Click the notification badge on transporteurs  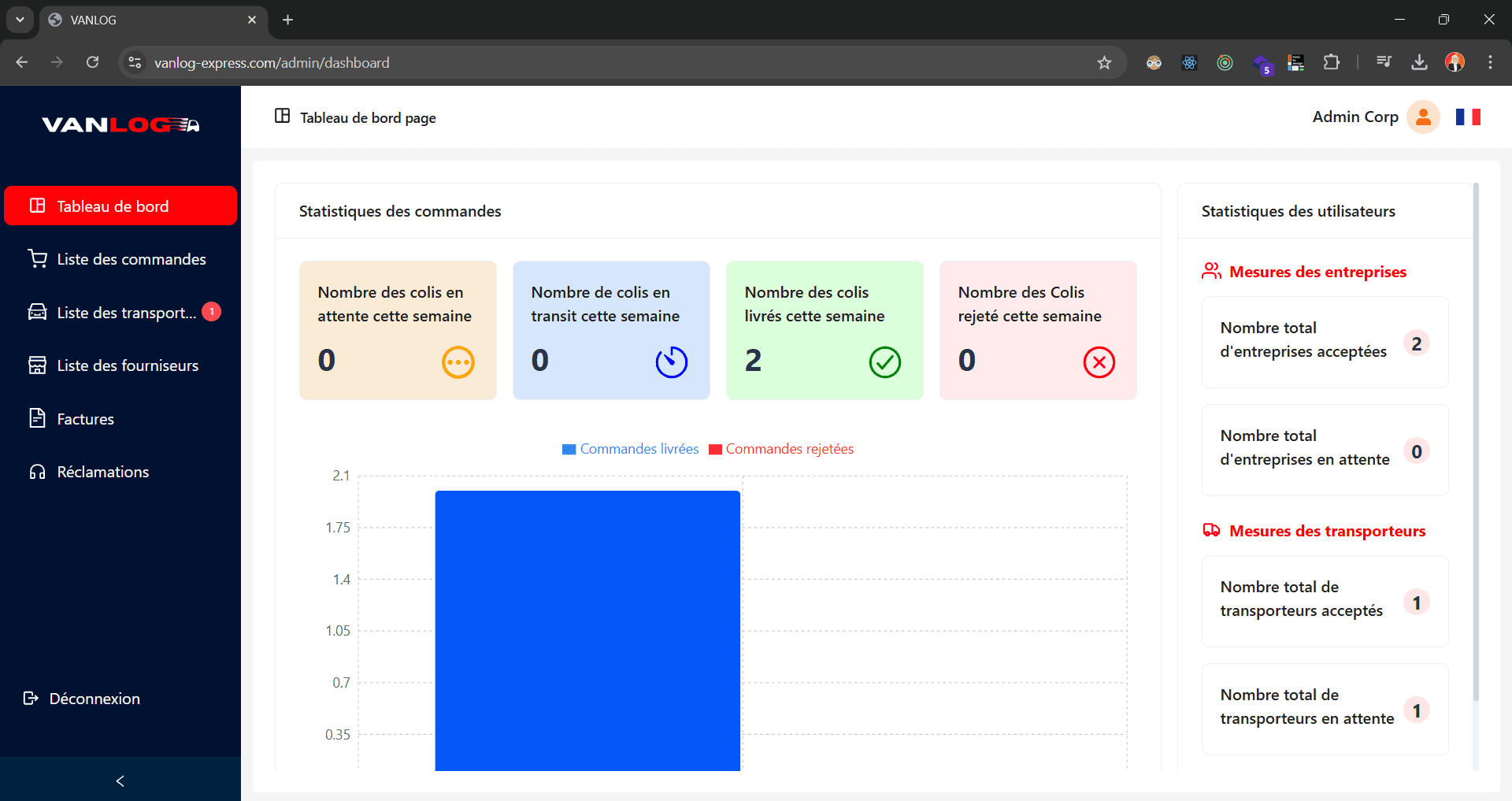[211, 312]
